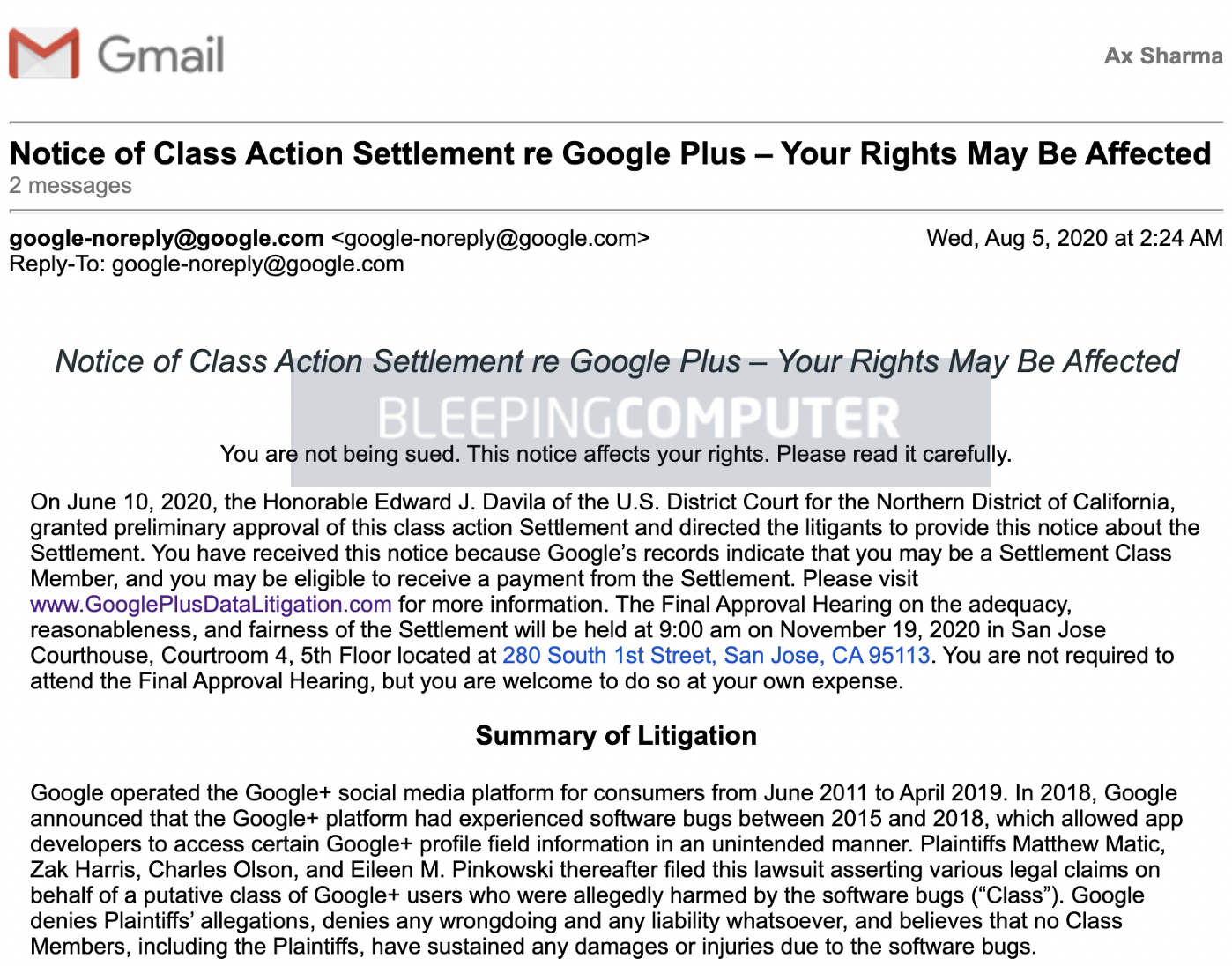Click the Reply-To address line
Image resolution: width=1232 pixels, height=966 pixels.
pyautogui.click(x=206, y=264)
